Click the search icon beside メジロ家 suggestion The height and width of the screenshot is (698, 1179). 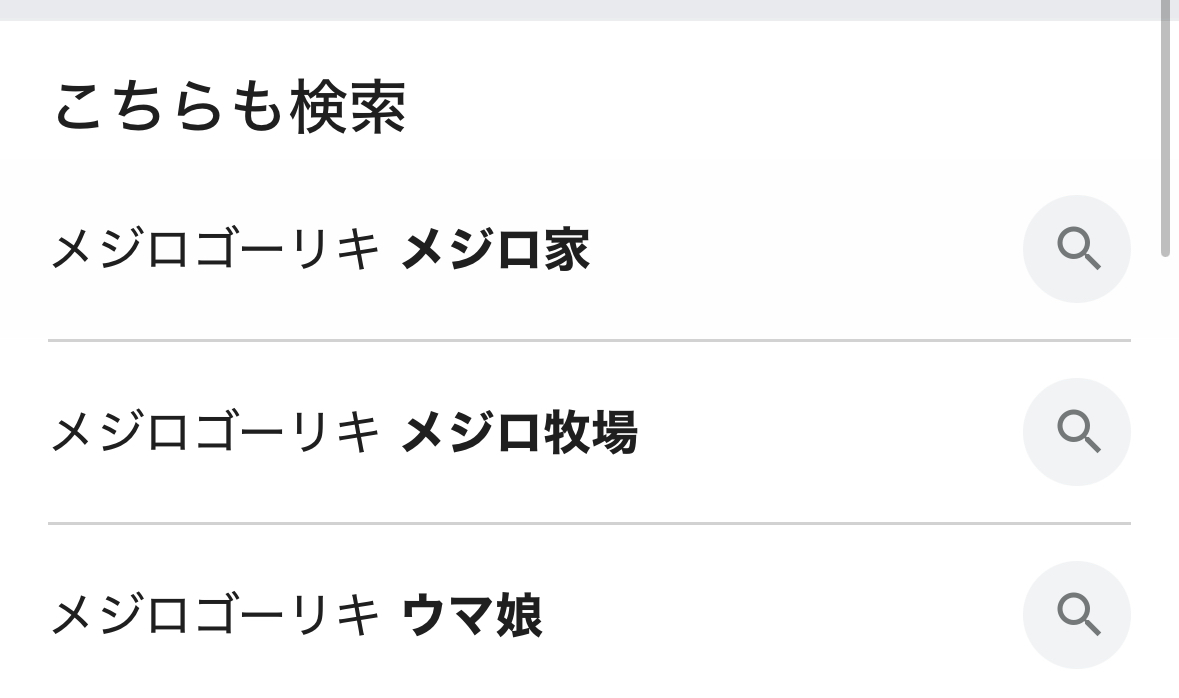pos(1076,249)
